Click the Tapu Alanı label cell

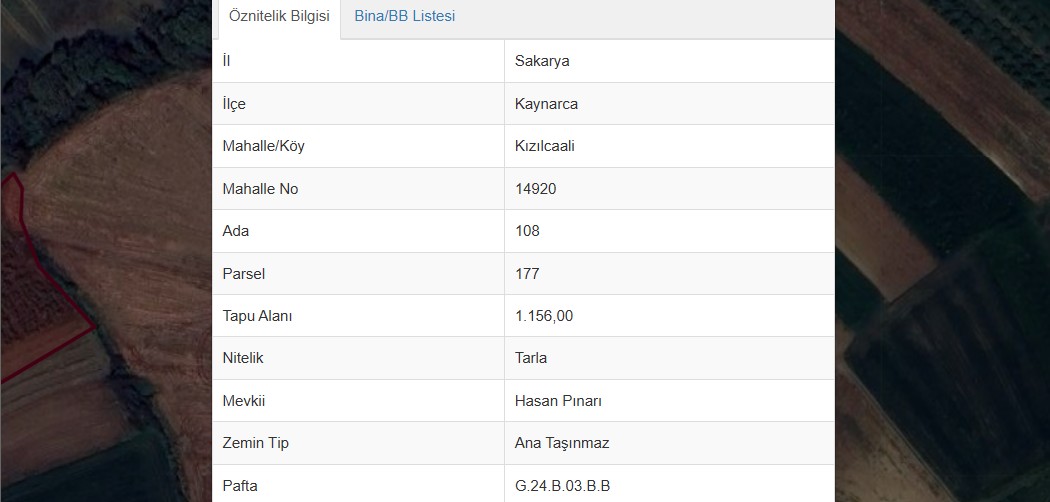358,316
